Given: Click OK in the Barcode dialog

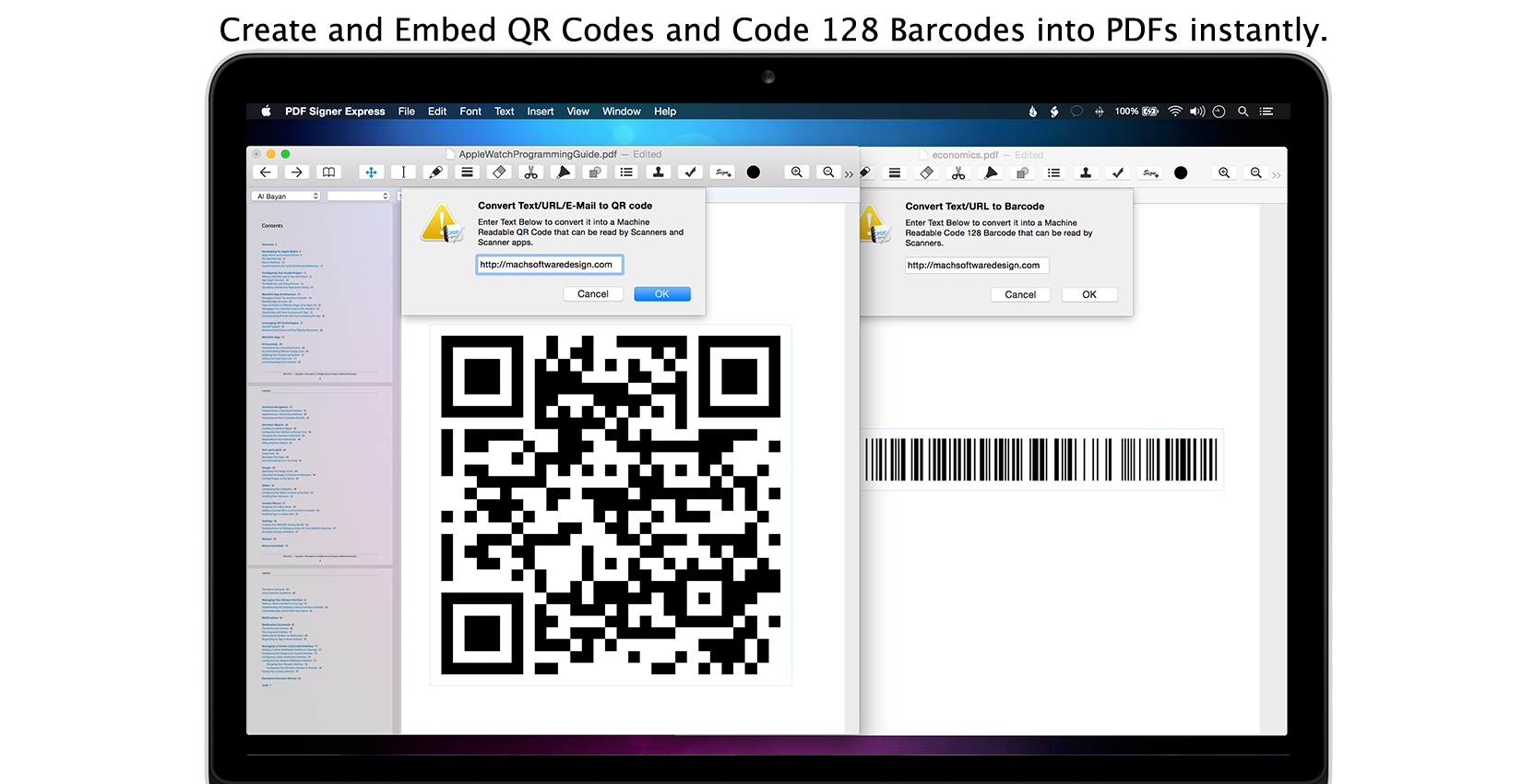Looking at the screenshot, I should tap(1089, 295).
